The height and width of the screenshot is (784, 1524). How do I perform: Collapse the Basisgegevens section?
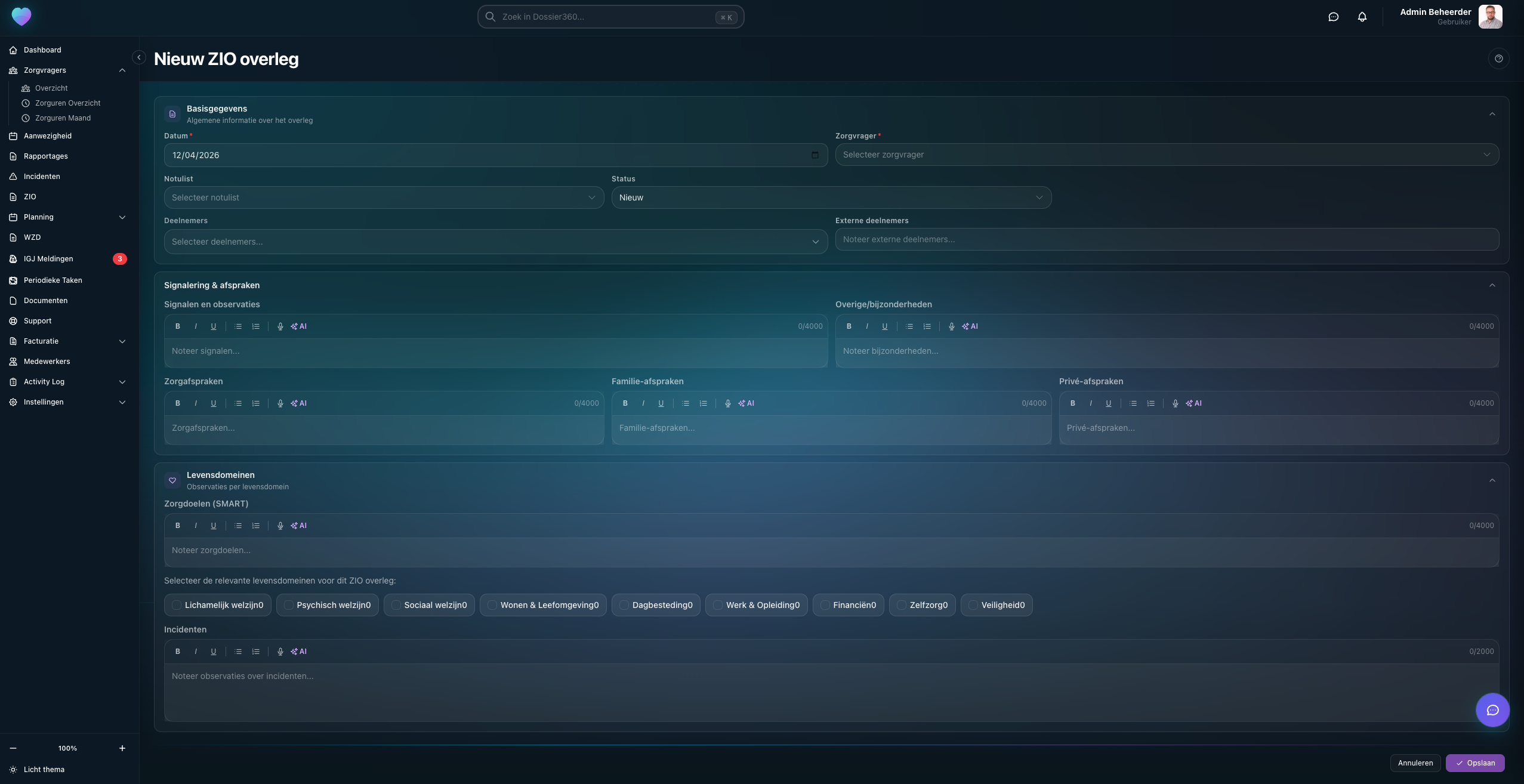1492,114
